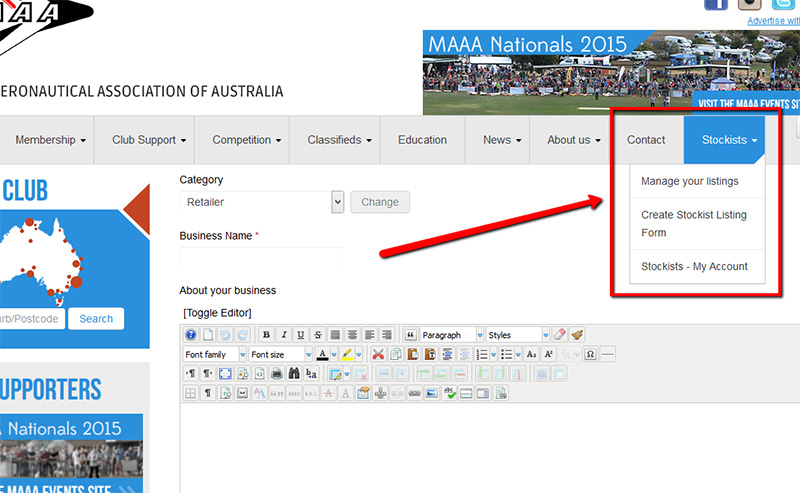Click the Anchor icon
The image size is (800, 493).
pos(380,393)
